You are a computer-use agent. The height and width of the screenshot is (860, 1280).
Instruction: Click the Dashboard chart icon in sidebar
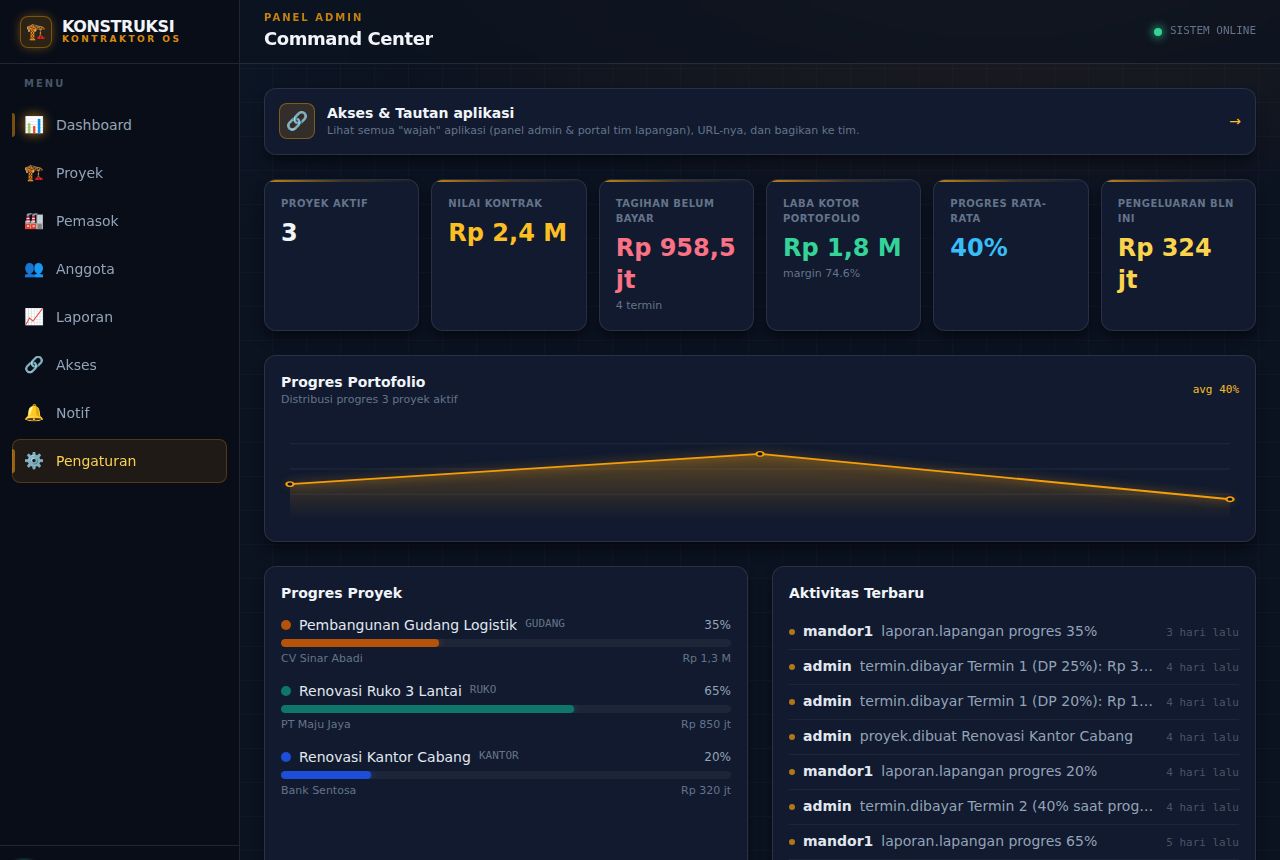tap(34, 125)
